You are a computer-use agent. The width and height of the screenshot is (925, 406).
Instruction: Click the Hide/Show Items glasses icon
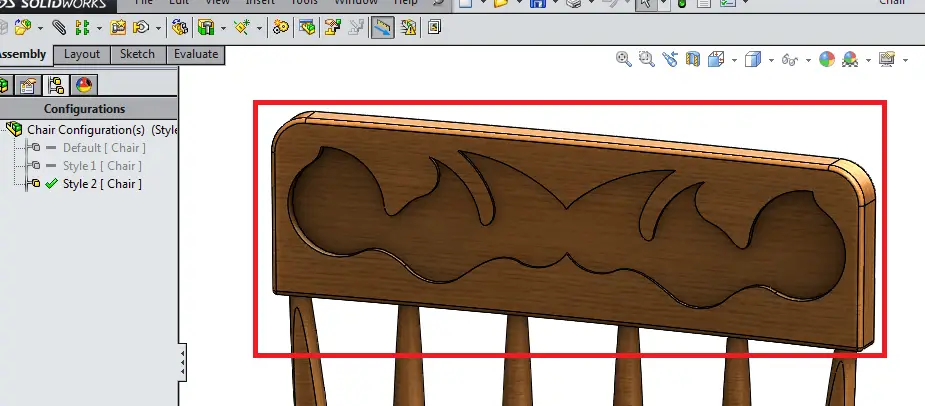tap(790, 59)
